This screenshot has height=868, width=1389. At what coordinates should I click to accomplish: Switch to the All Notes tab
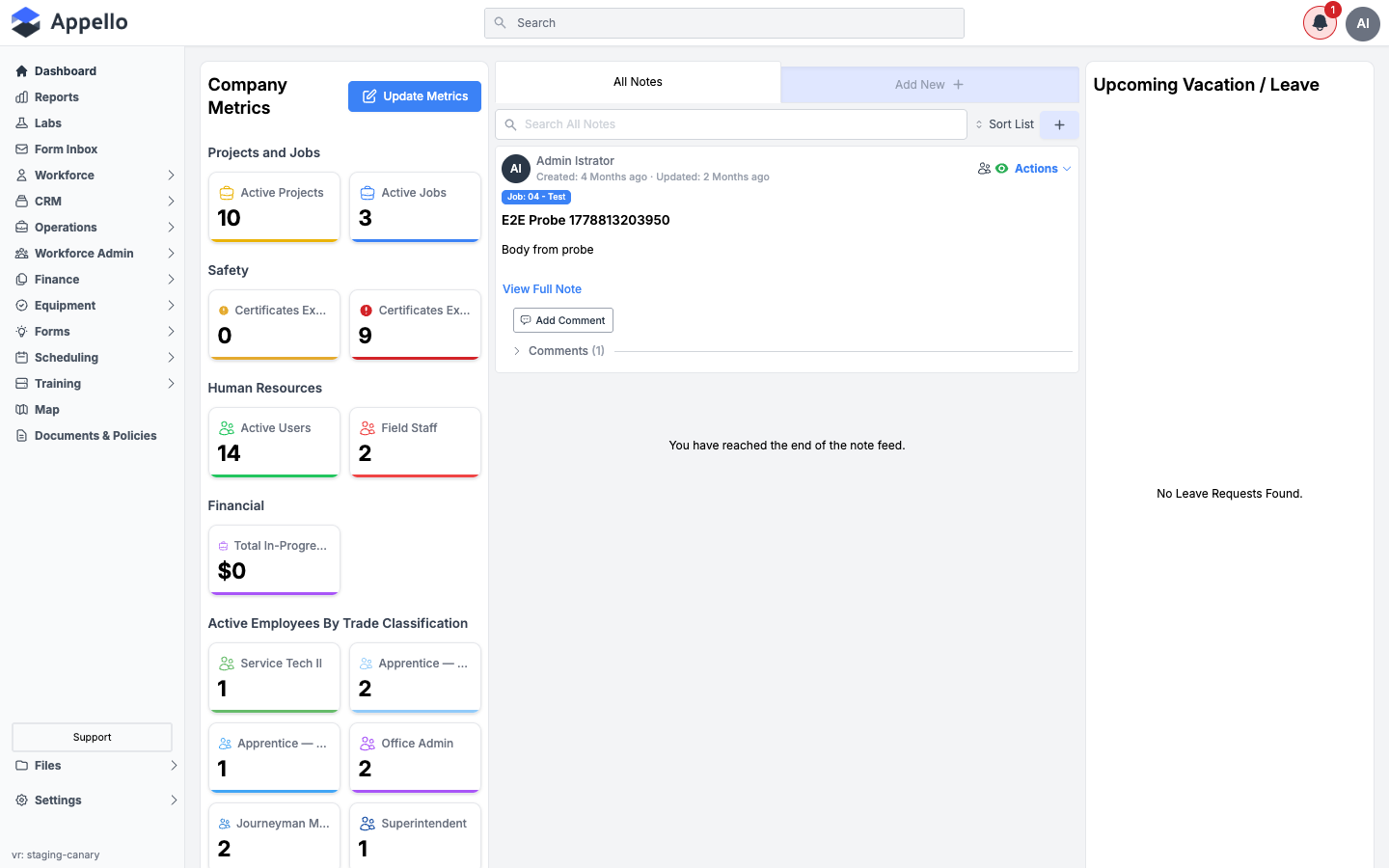coord(638,82)
